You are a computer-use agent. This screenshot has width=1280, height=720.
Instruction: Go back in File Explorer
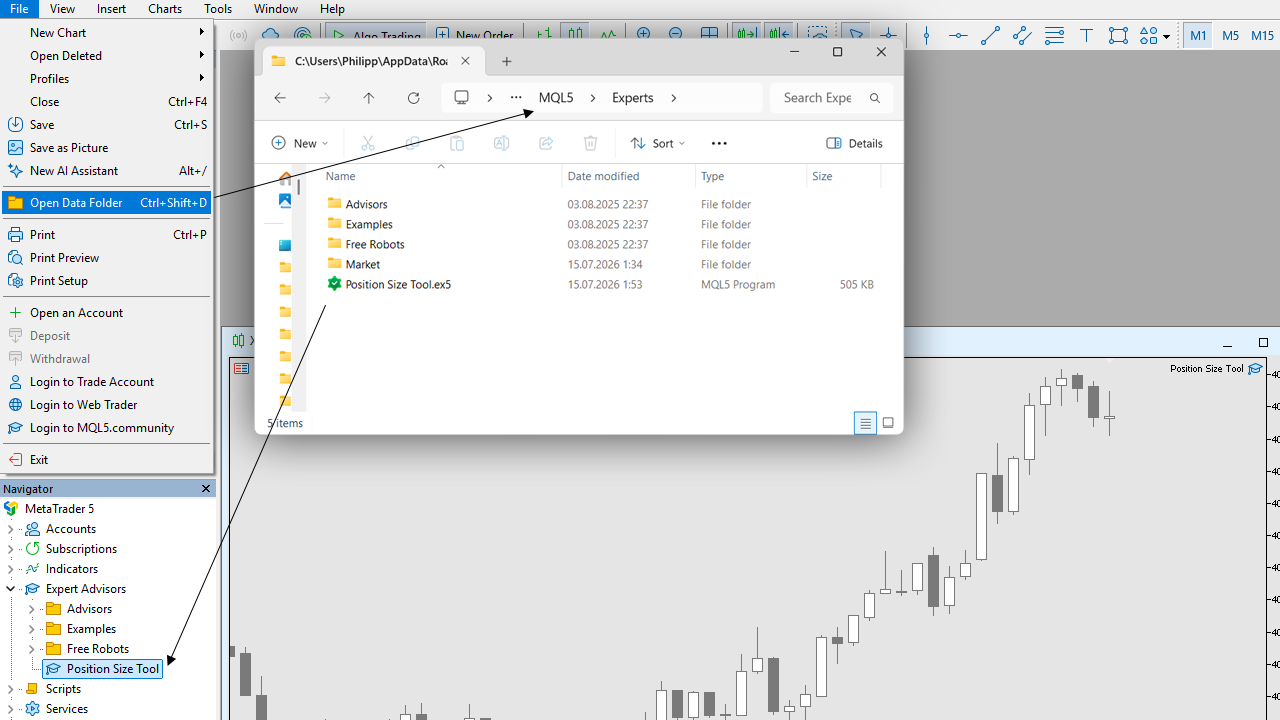tap(280, 98)
